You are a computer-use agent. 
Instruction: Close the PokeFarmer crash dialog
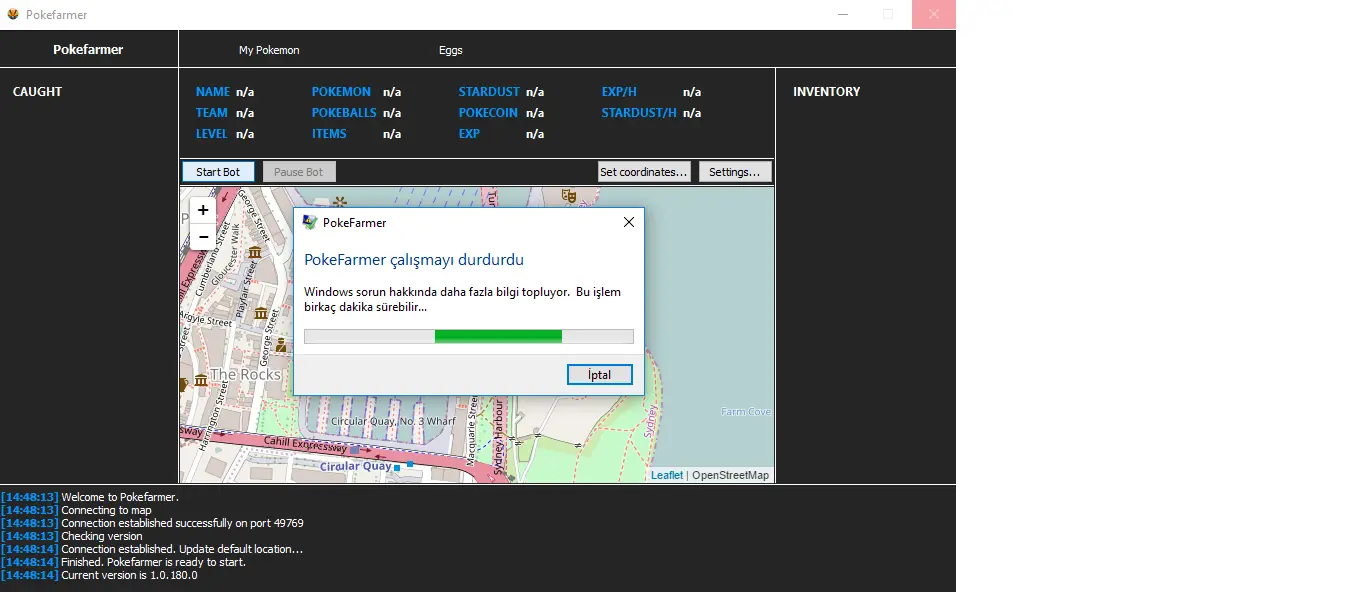click(x=628, y=222)
